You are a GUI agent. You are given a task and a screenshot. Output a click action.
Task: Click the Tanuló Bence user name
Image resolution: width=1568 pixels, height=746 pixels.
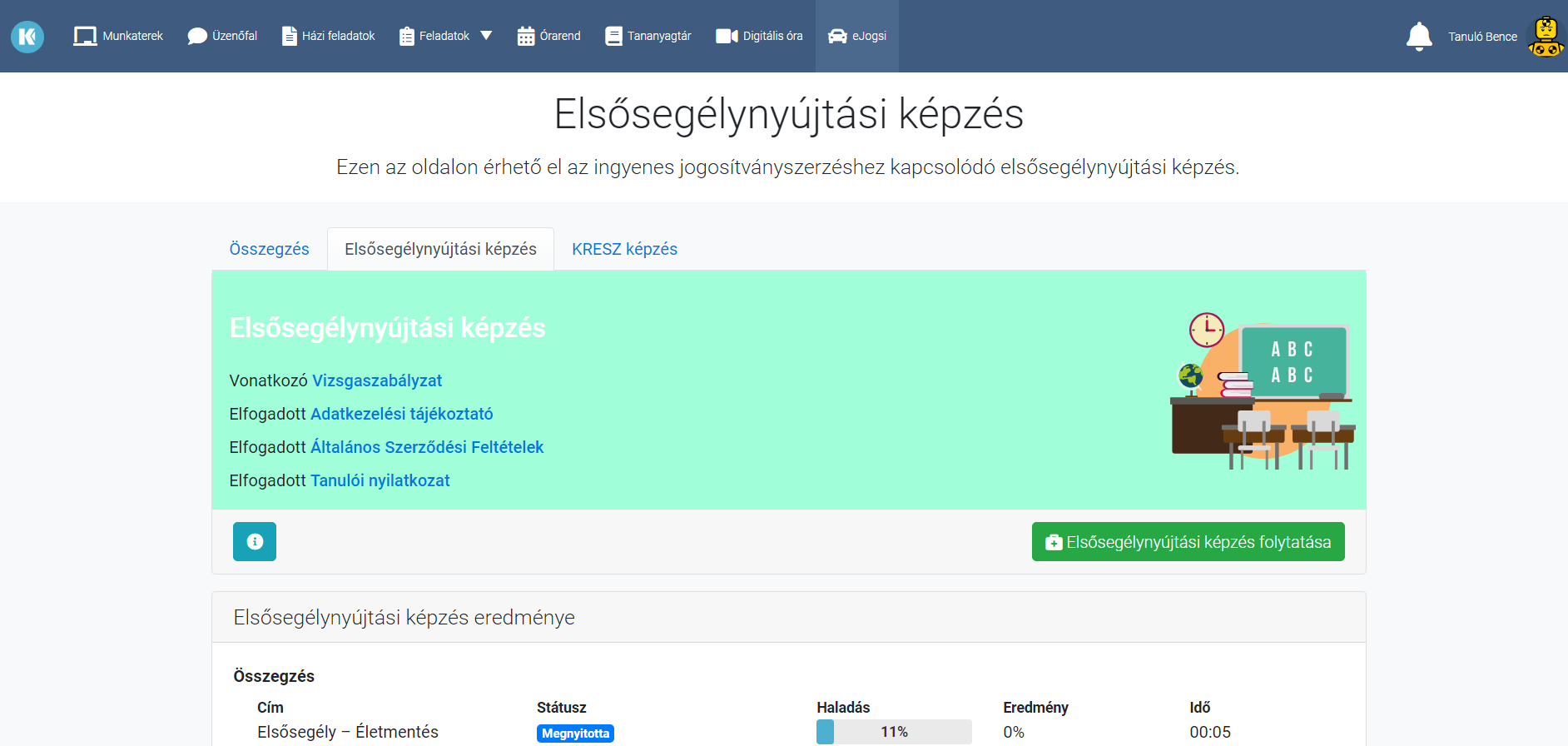point(1482,37)
